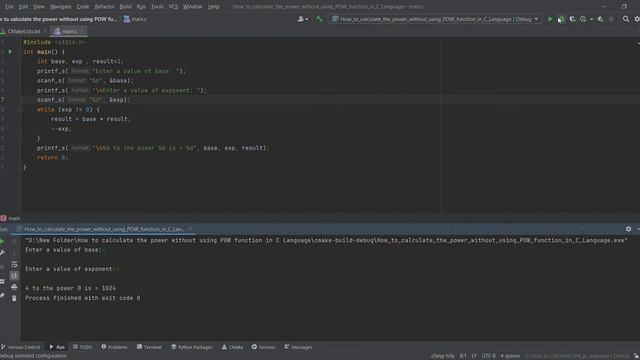Click the 4 spaces indent setting

click(510, 356)
